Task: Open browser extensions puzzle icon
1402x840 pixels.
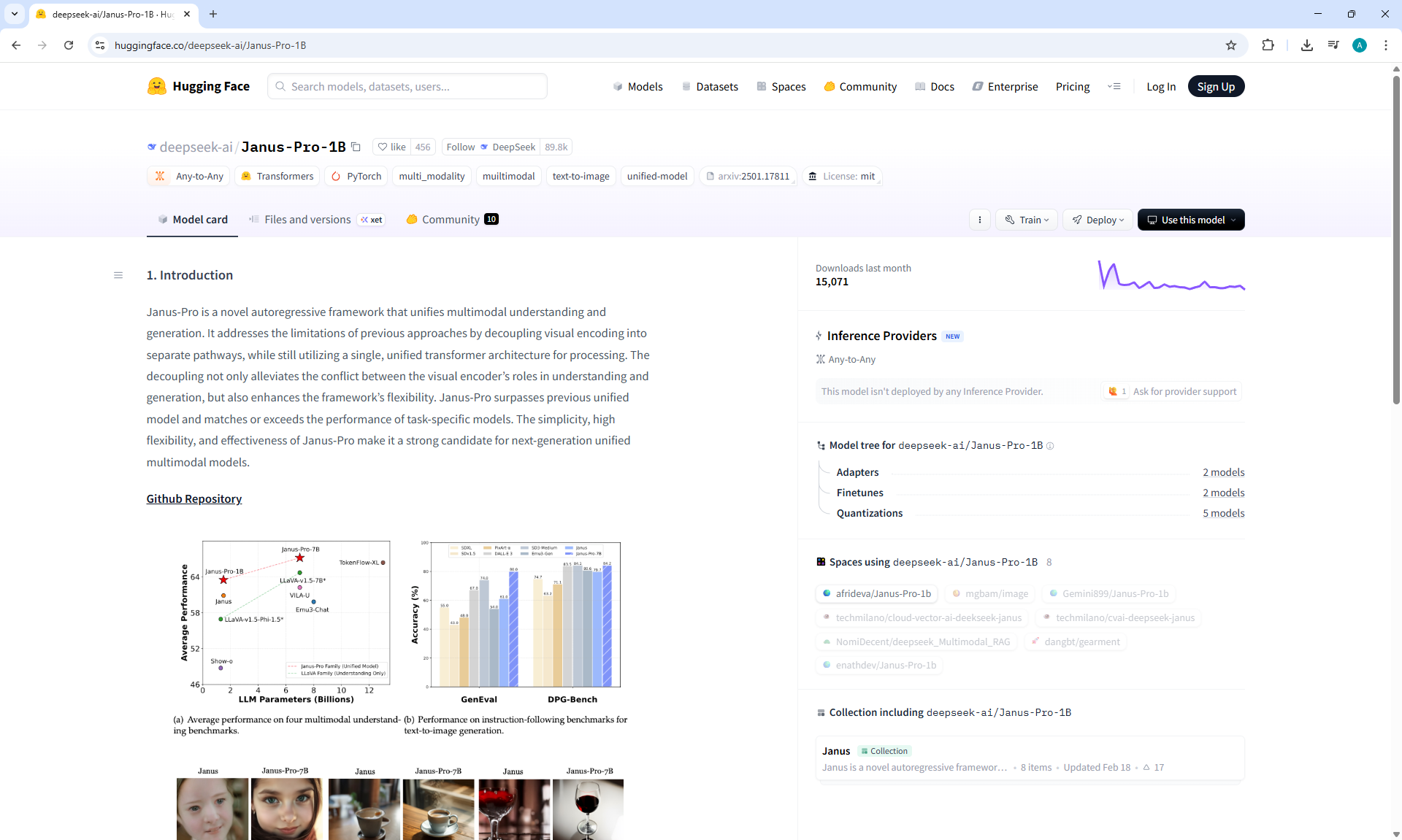Action: pyautogui.click(x=1268, y=45)
